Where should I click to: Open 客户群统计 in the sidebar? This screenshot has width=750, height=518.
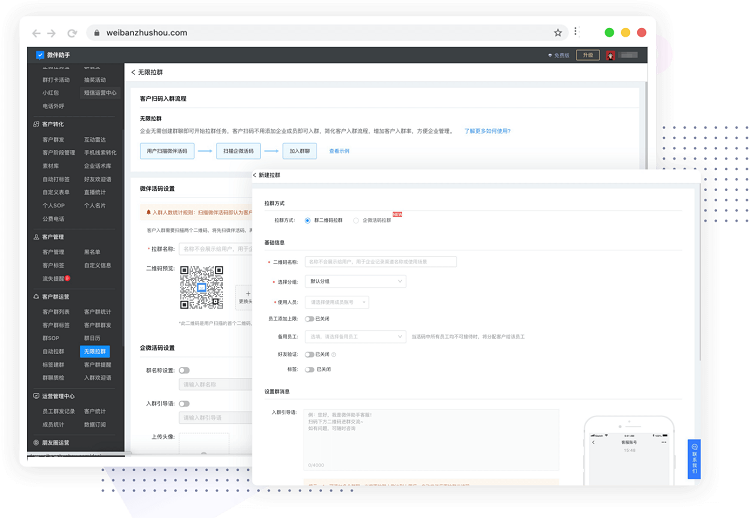point(98,312)
